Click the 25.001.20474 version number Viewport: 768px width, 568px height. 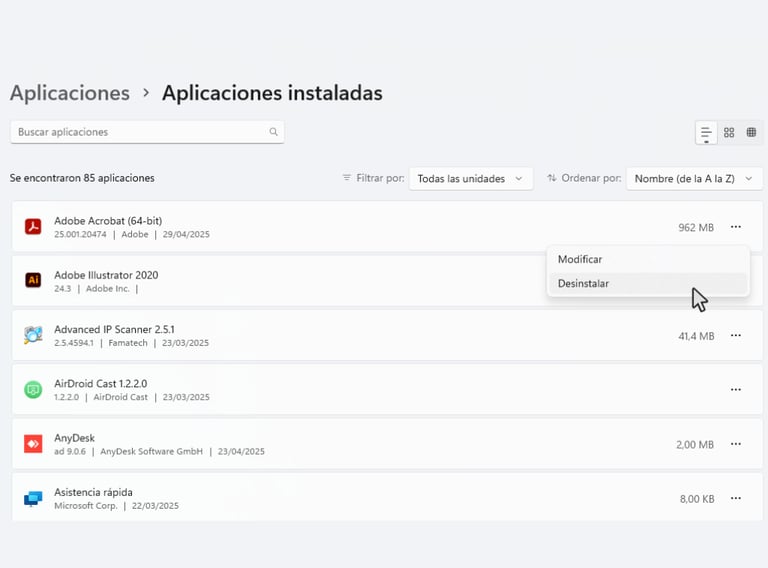(x=80, y=235)
